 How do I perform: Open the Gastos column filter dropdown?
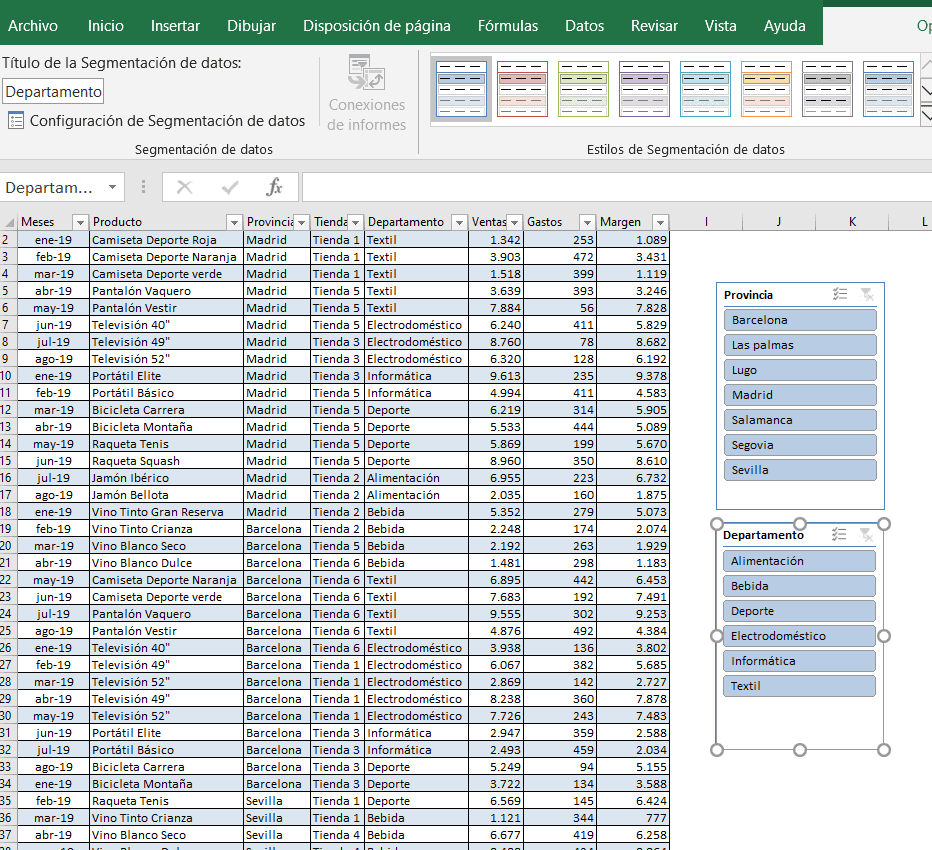click(587, 222)
